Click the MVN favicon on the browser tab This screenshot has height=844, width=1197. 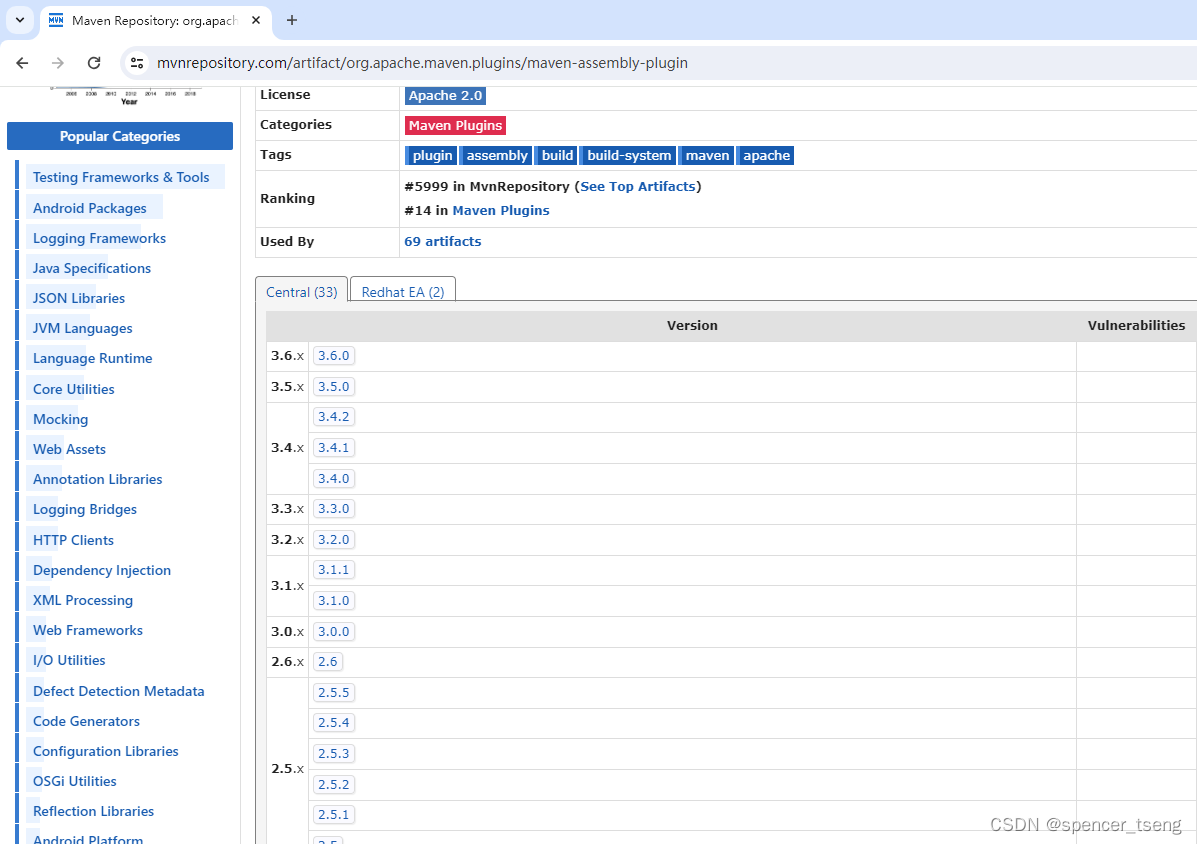(57, 20)
